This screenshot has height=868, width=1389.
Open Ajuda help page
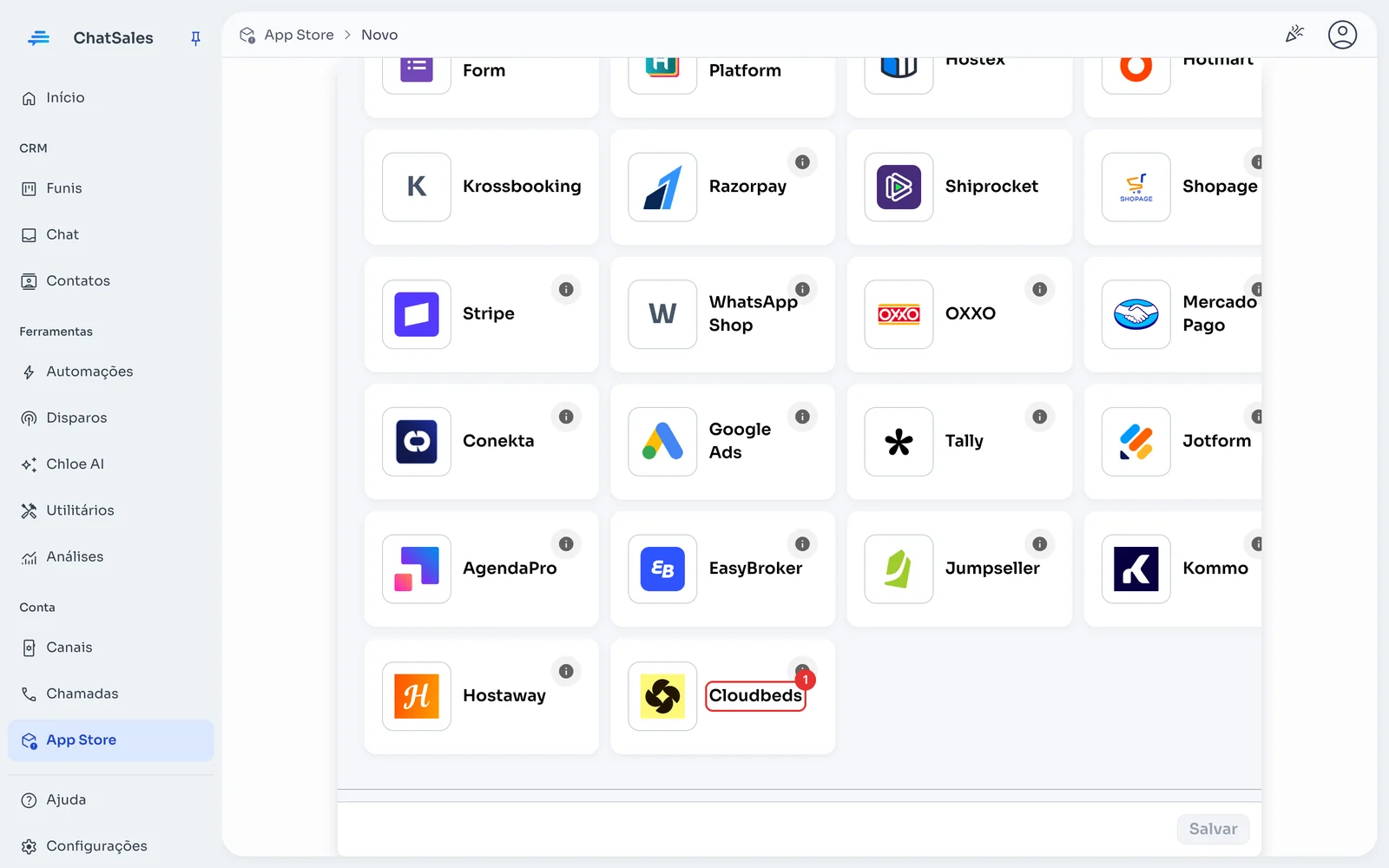pyautogui.click(x=110, y=800)
